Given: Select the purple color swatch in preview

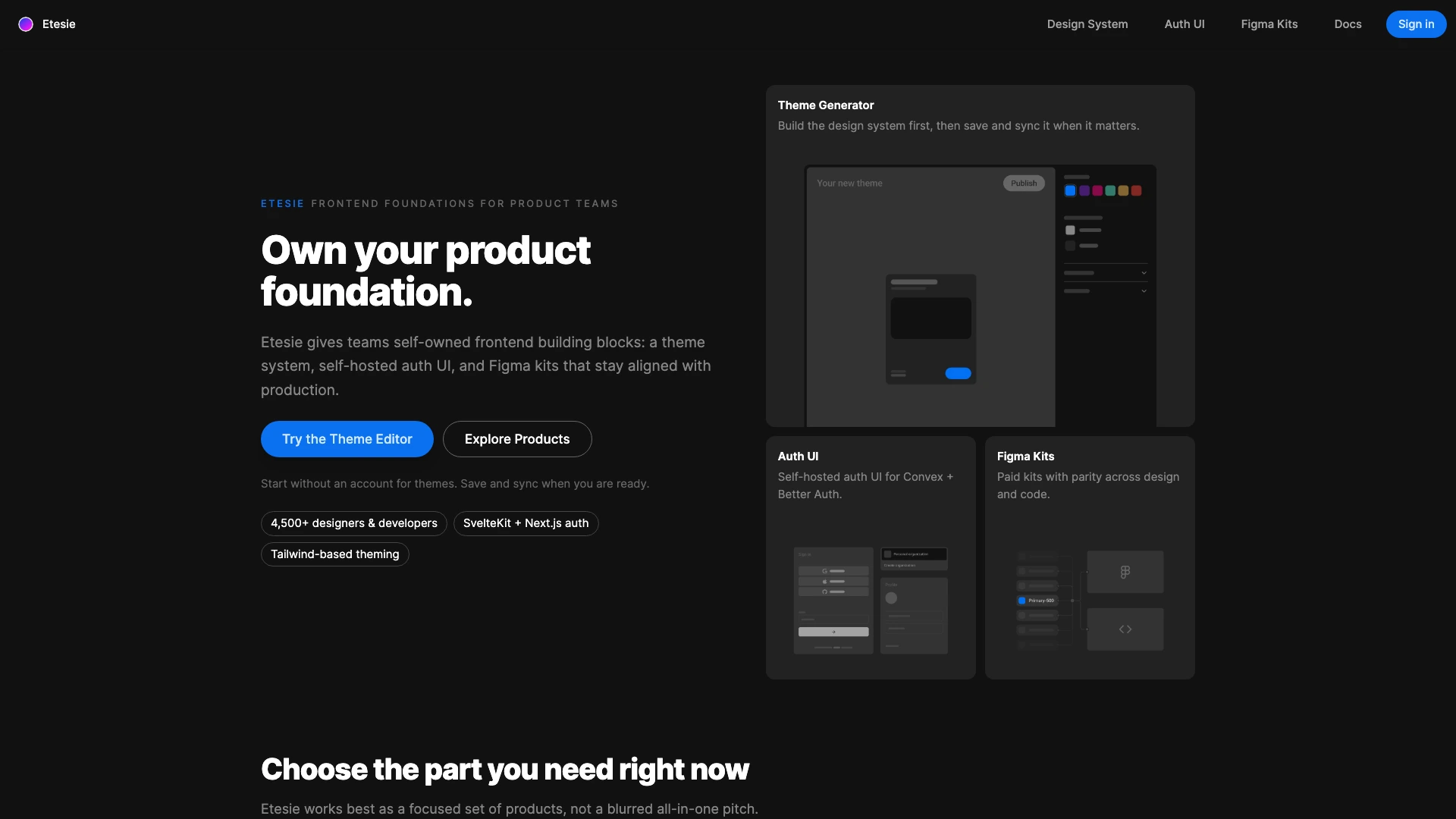Looking at the screenshot, I should [1084, 191].
